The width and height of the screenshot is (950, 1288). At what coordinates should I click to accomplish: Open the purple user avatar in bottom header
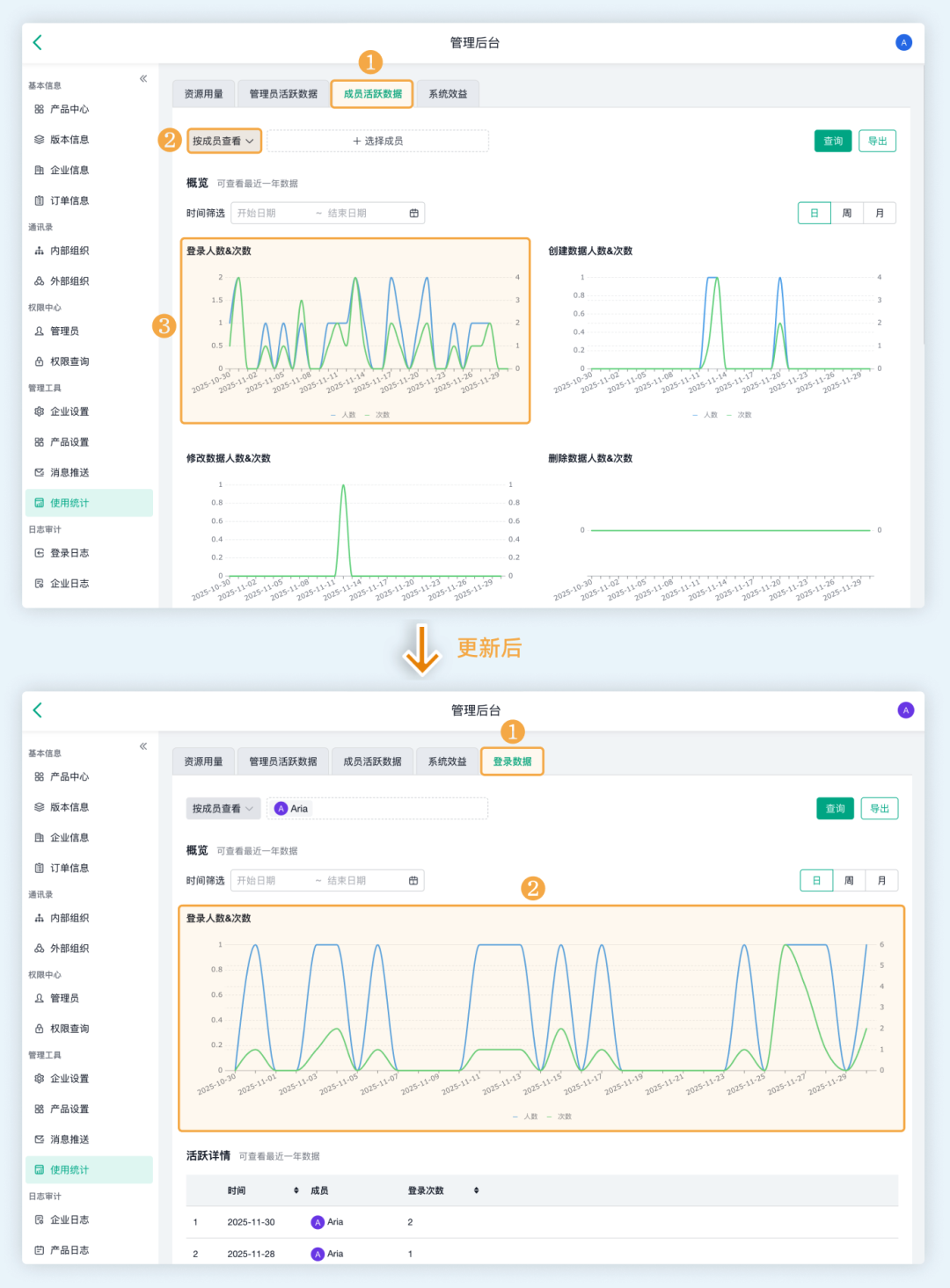click(906, 710)
